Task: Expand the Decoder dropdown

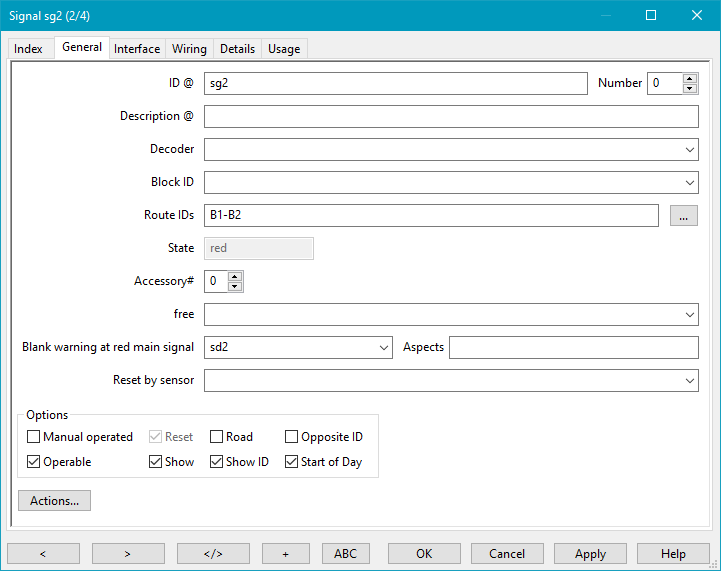Action: [690, 149]
